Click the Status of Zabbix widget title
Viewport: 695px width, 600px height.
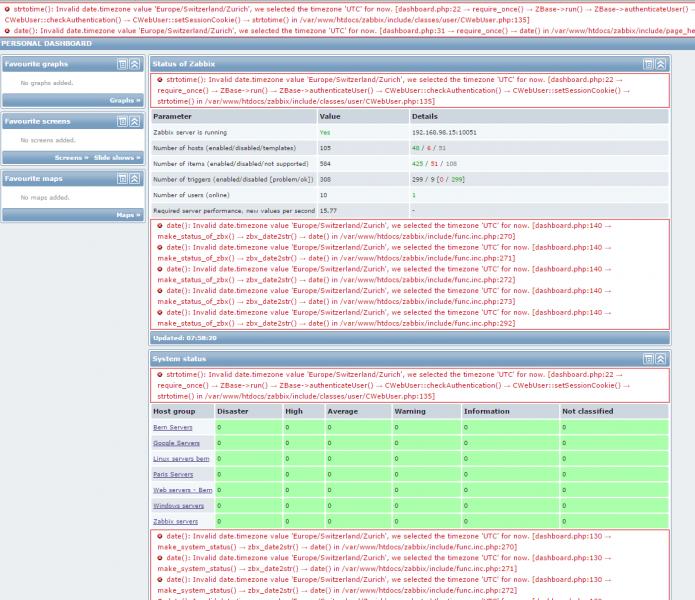click(184, 64)
